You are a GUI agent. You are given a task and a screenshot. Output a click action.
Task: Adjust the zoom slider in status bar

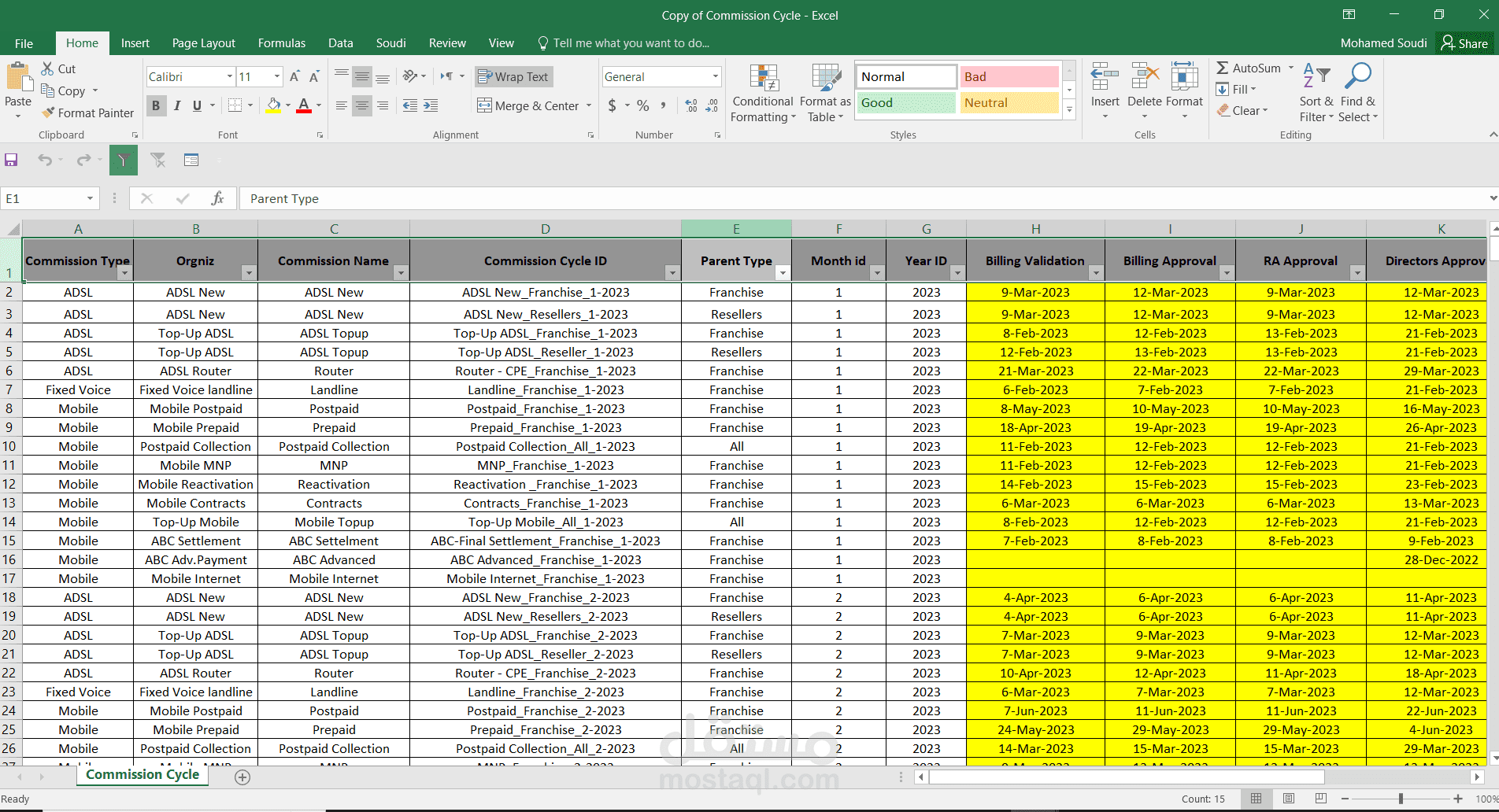pos(1401,799)
